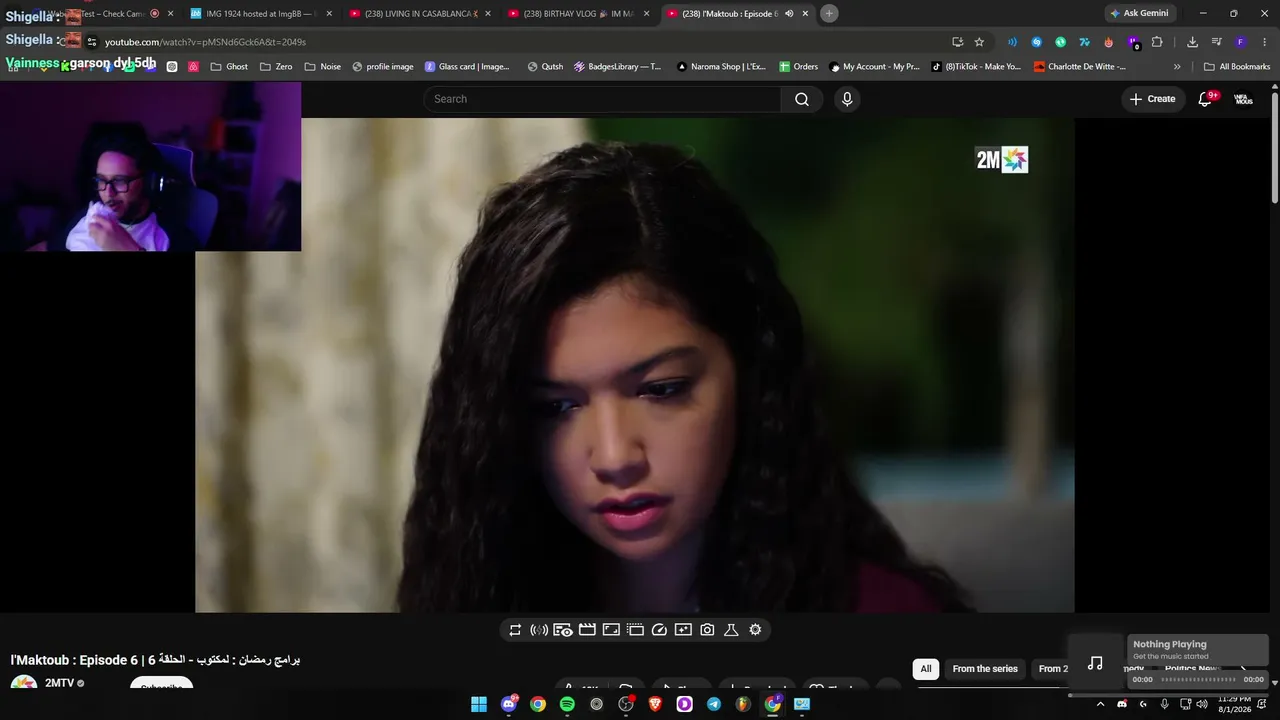Open the Naroma Shop bookmark
This screenshot has width=1280, height=720.
[721, 67]
